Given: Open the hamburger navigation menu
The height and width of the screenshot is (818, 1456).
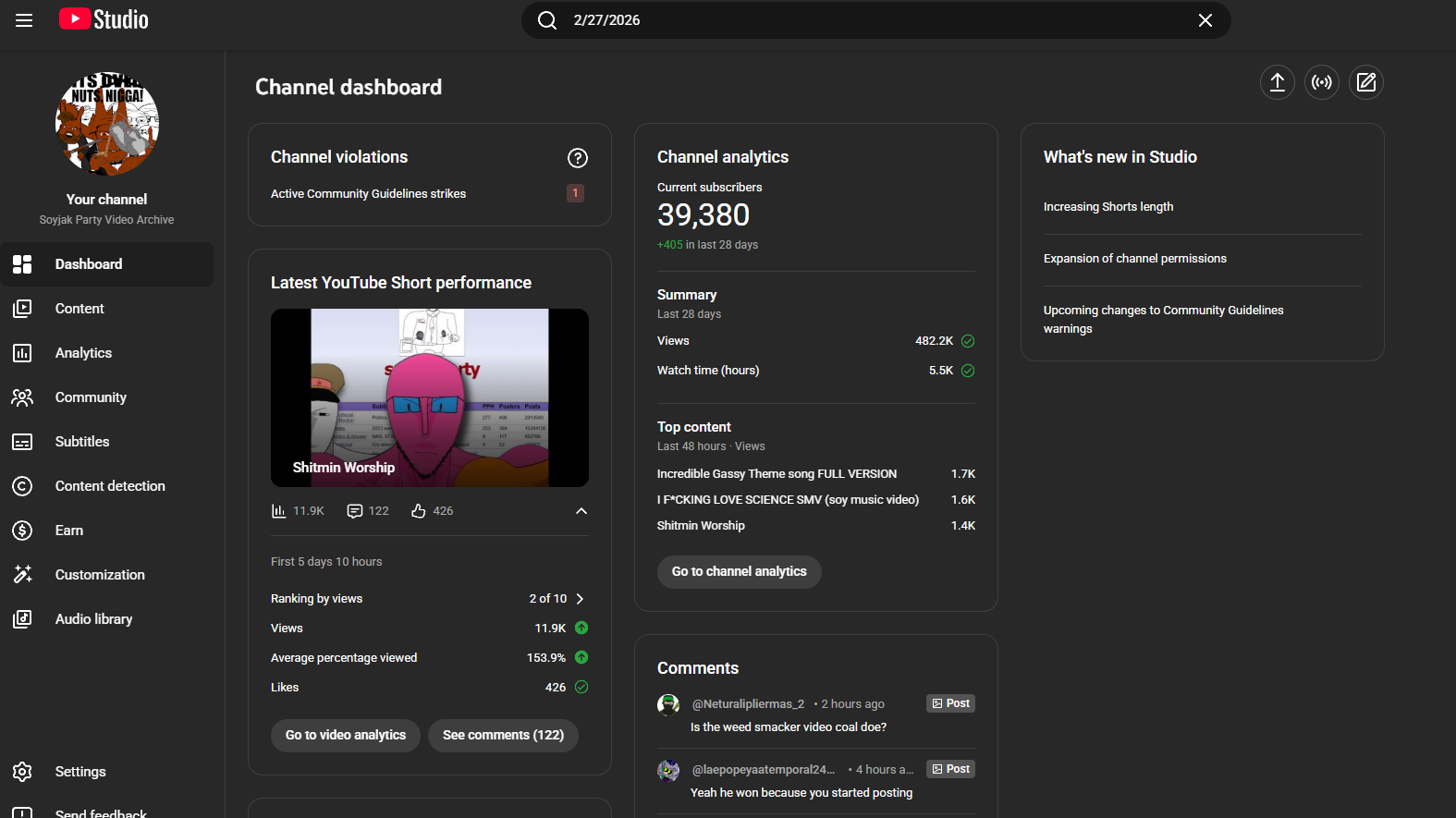Looking at the screenshot, I should 24,20.
